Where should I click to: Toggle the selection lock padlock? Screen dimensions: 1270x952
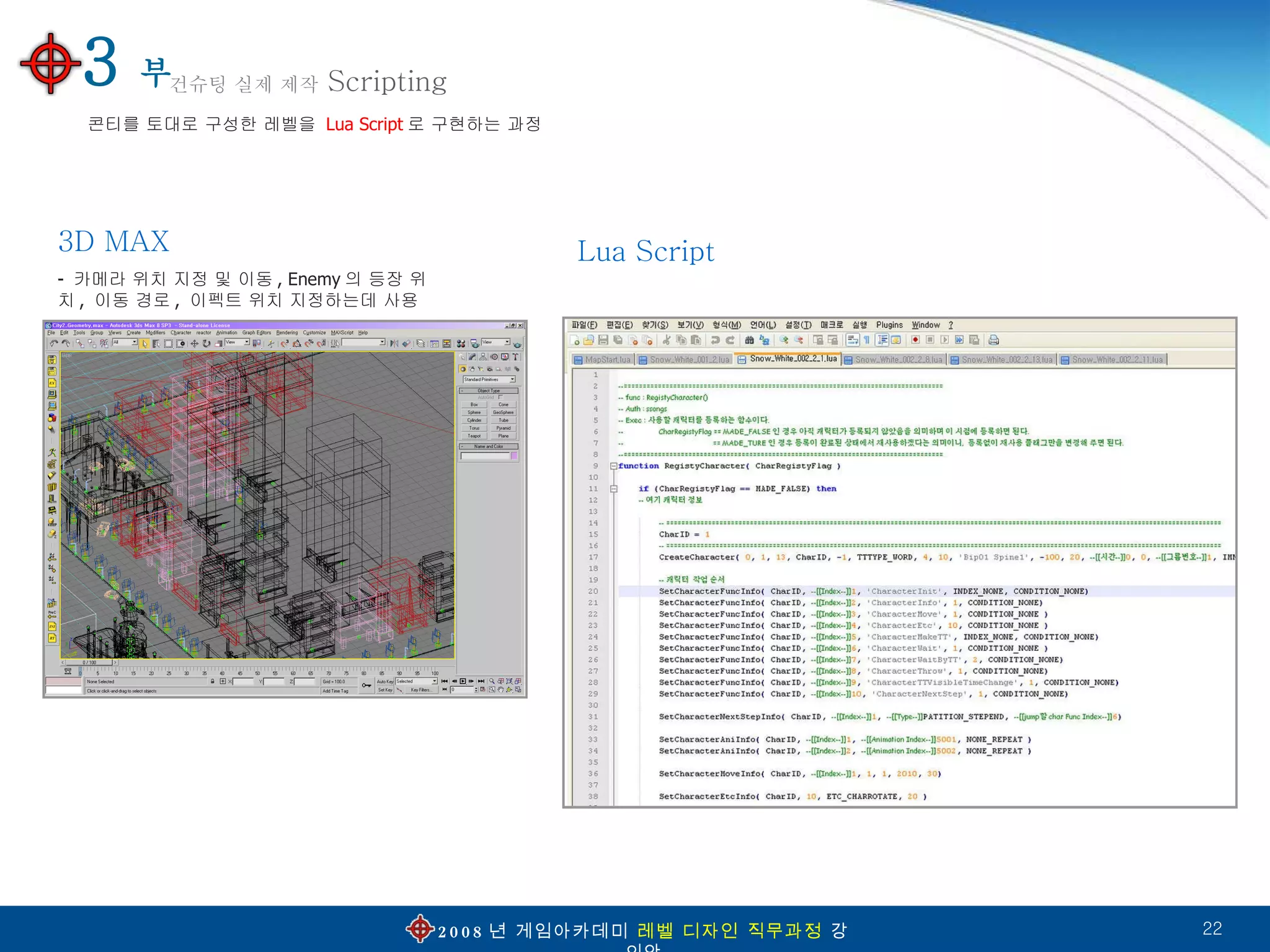(213, 681)
